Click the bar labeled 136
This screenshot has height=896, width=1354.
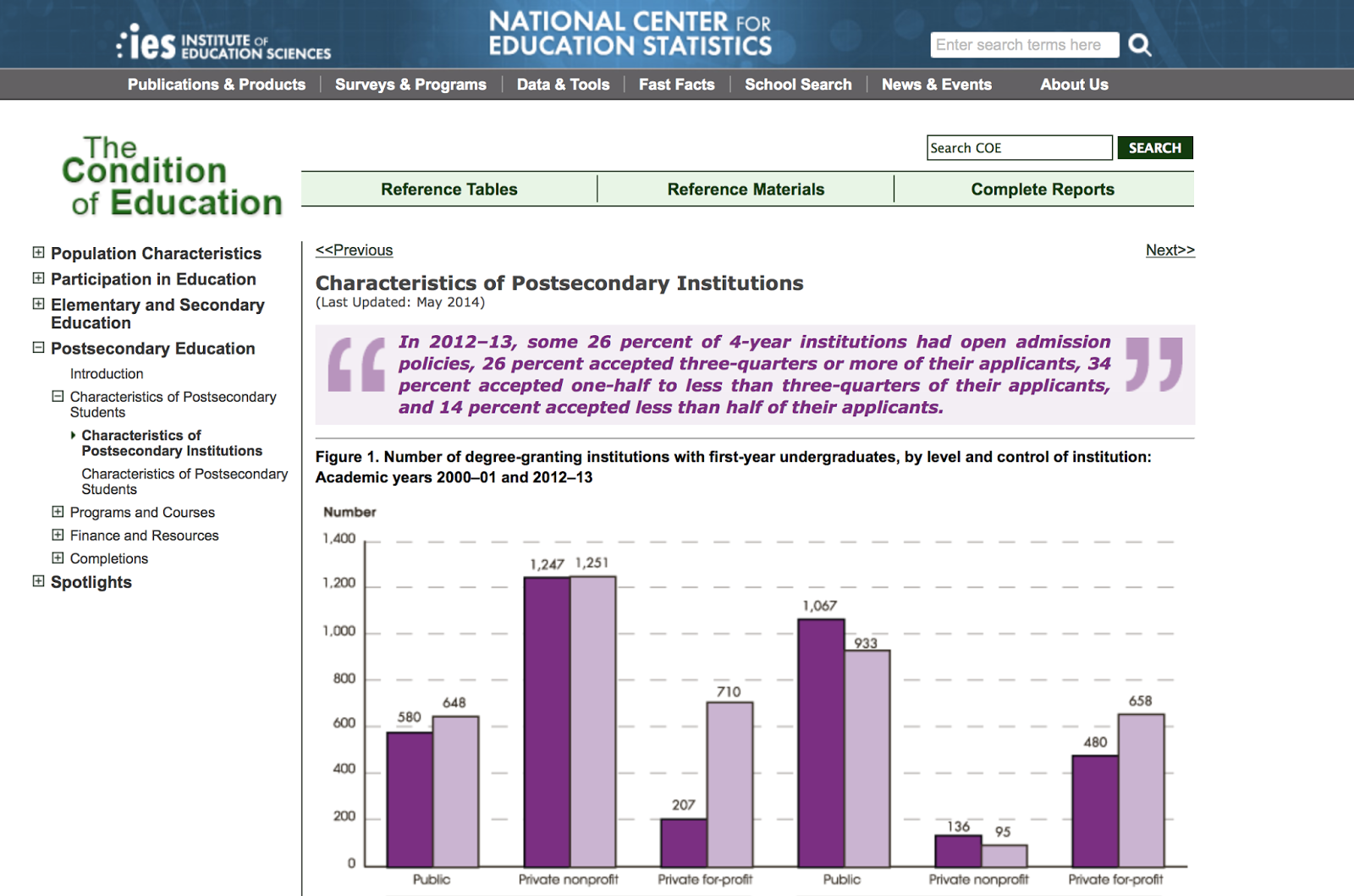[x=958, y=851]
